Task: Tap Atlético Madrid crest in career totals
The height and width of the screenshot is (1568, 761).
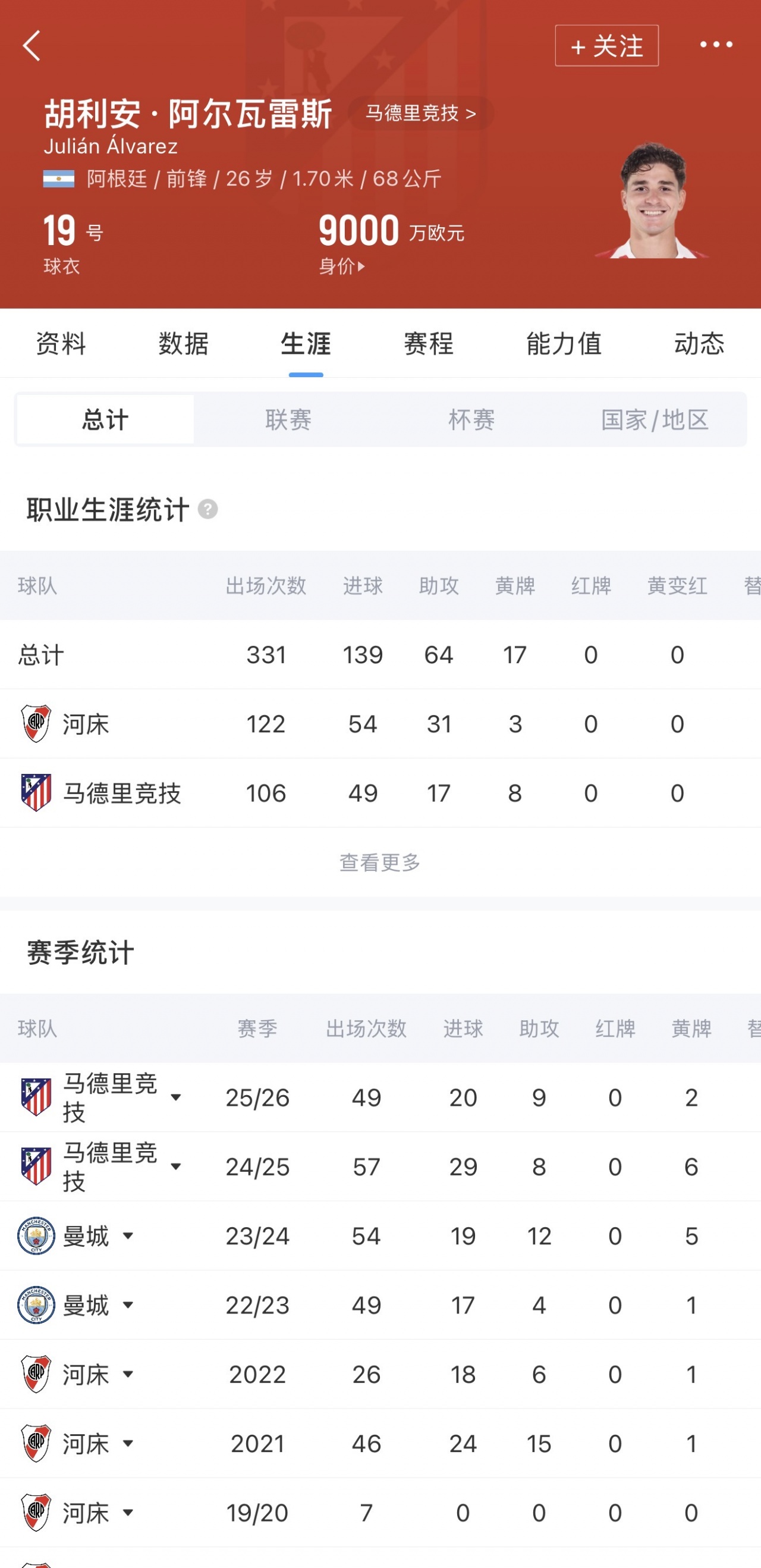Action: point(36,792)
